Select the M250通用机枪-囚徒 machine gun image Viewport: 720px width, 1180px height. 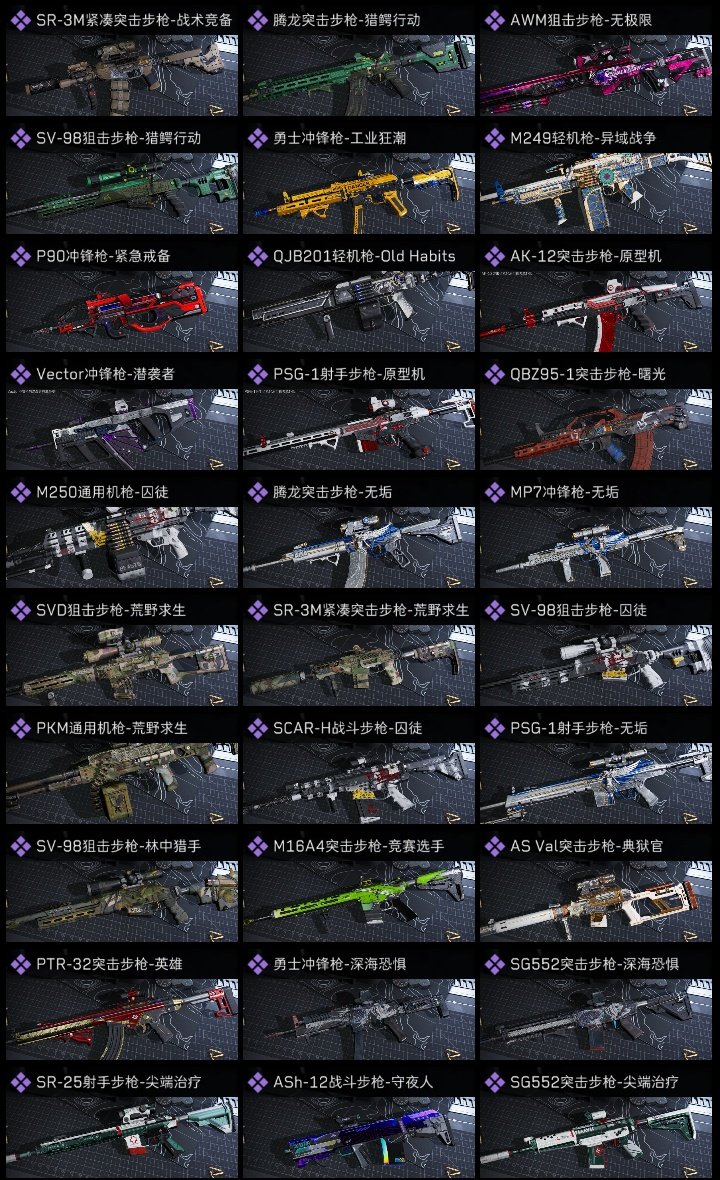[122, 547]
